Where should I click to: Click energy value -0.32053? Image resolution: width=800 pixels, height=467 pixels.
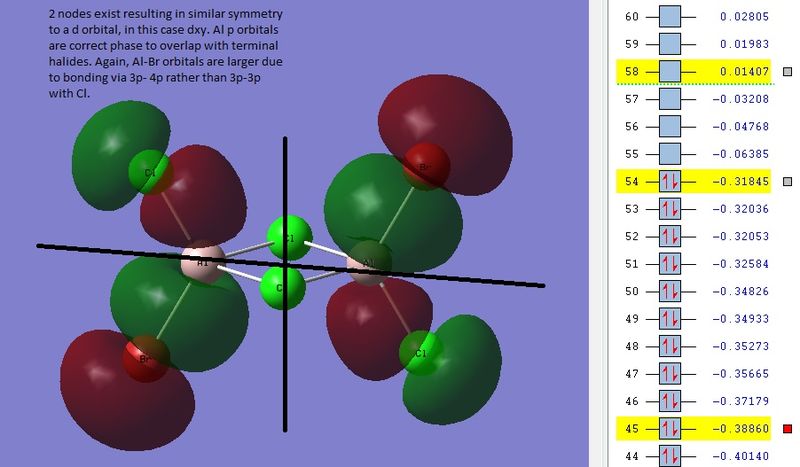tap(741, 237)
